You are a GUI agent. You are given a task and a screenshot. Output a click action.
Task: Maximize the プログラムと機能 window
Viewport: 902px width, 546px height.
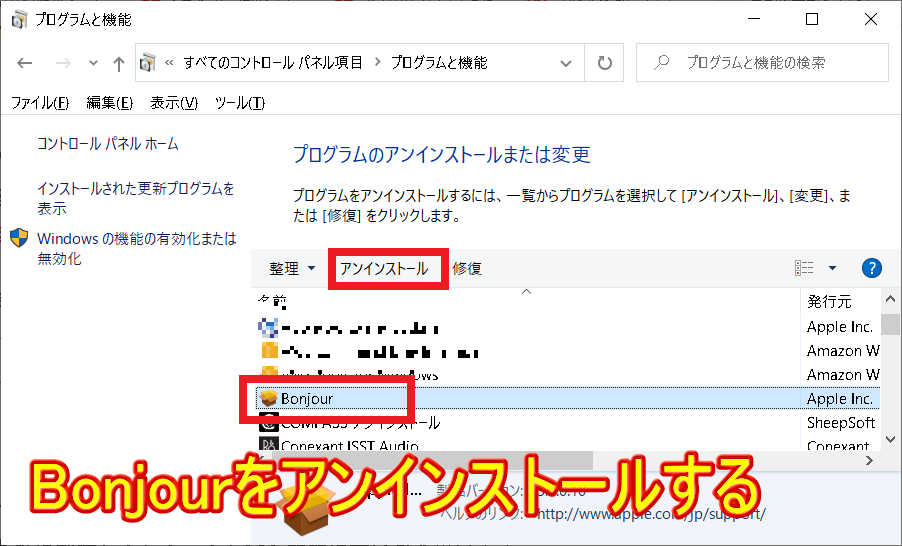(812, 19)
